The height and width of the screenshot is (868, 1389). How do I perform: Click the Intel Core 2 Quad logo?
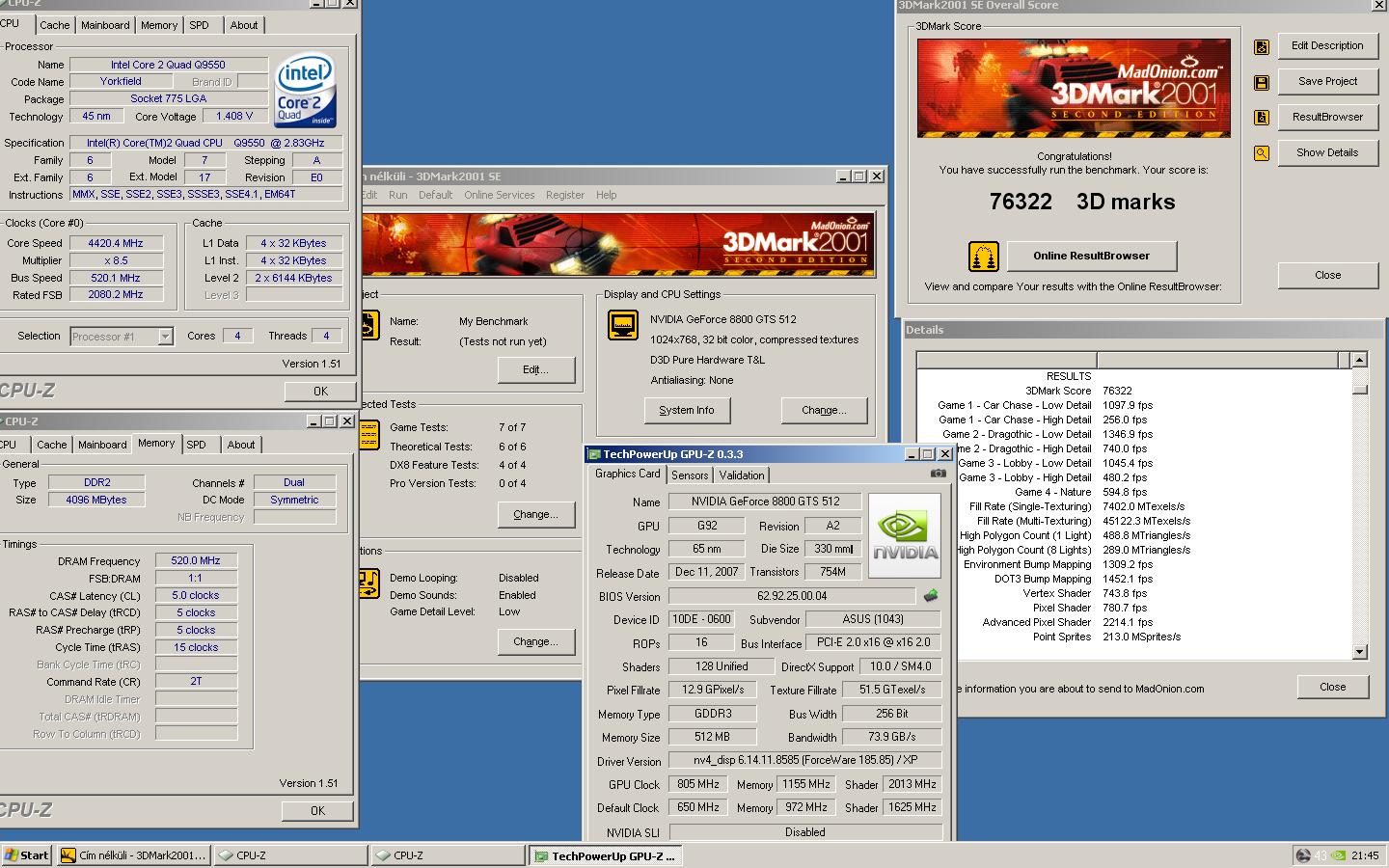click(306, 90)
